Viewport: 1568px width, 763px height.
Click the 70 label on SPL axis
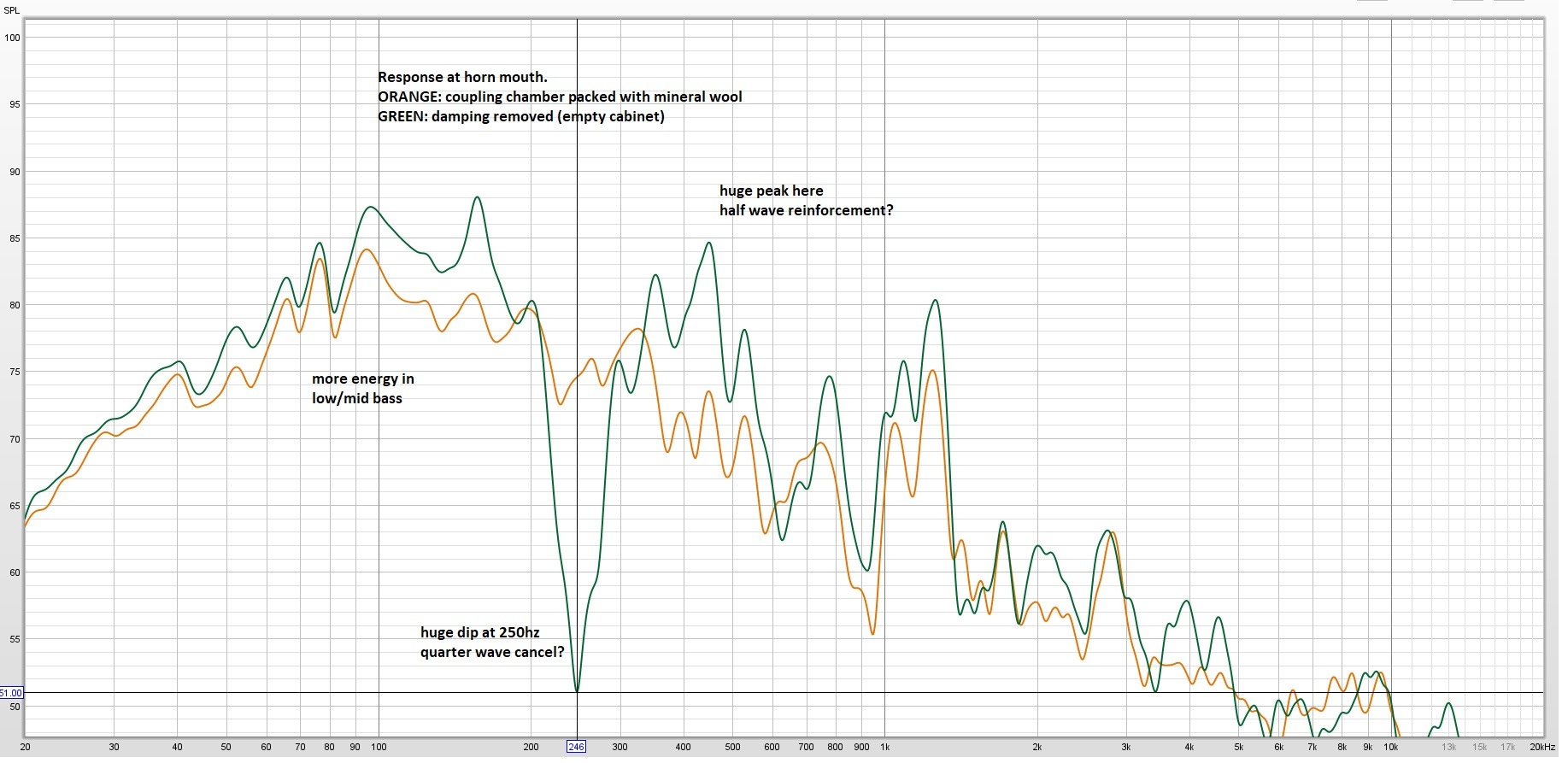(15, 439)
